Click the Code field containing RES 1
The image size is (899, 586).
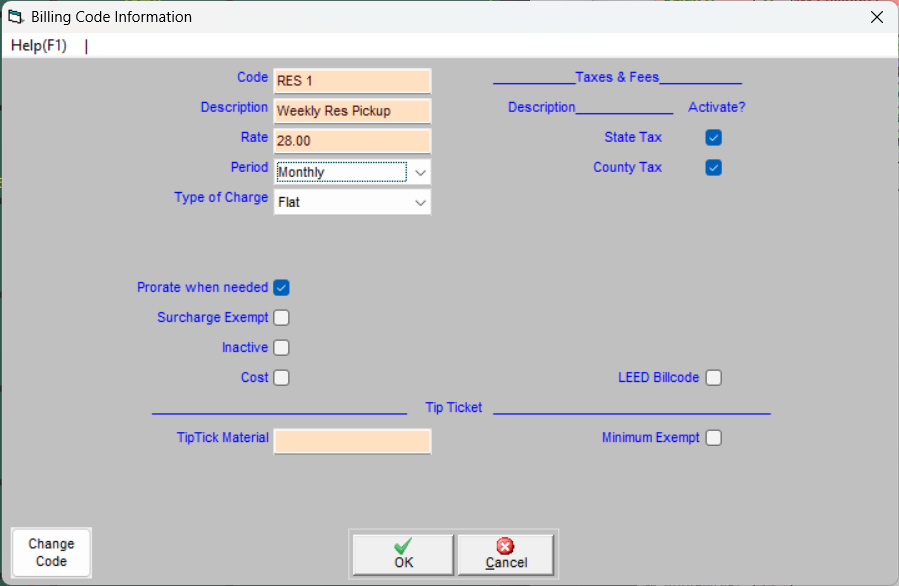coord(352,81)
